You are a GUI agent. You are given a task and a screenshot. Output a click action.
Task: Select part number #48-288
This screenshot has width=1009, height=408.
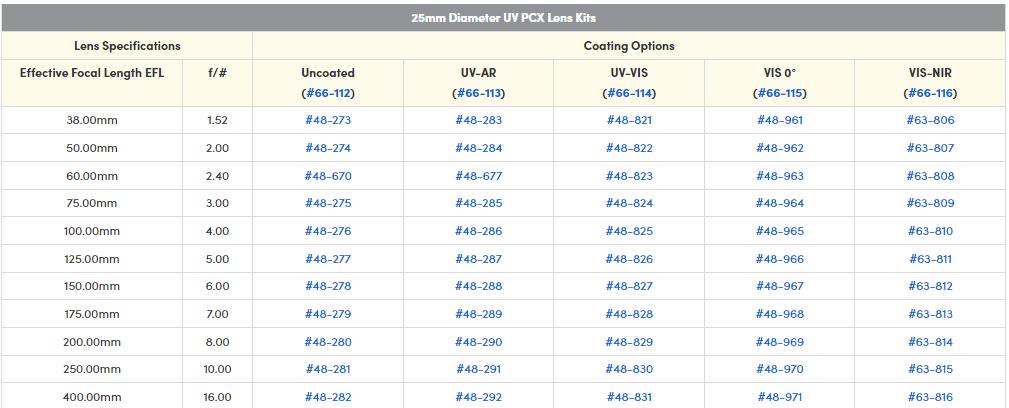478,286
